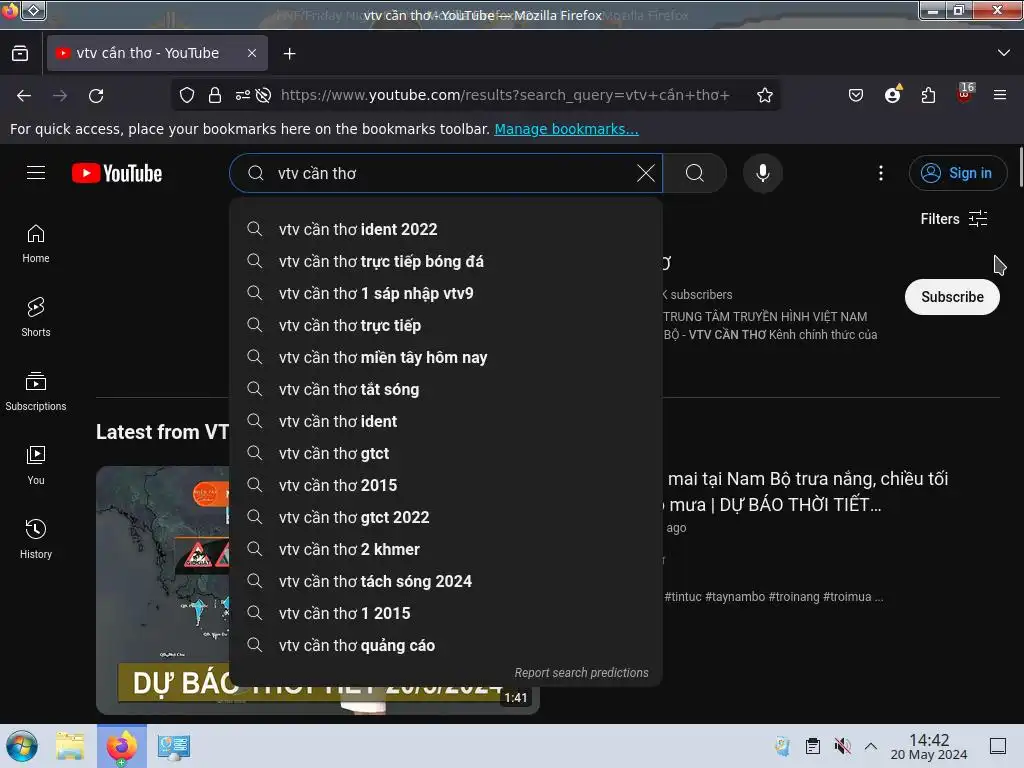Open a new tab with plus
This screenshot has width=1024, height=768.
point(289,54)
